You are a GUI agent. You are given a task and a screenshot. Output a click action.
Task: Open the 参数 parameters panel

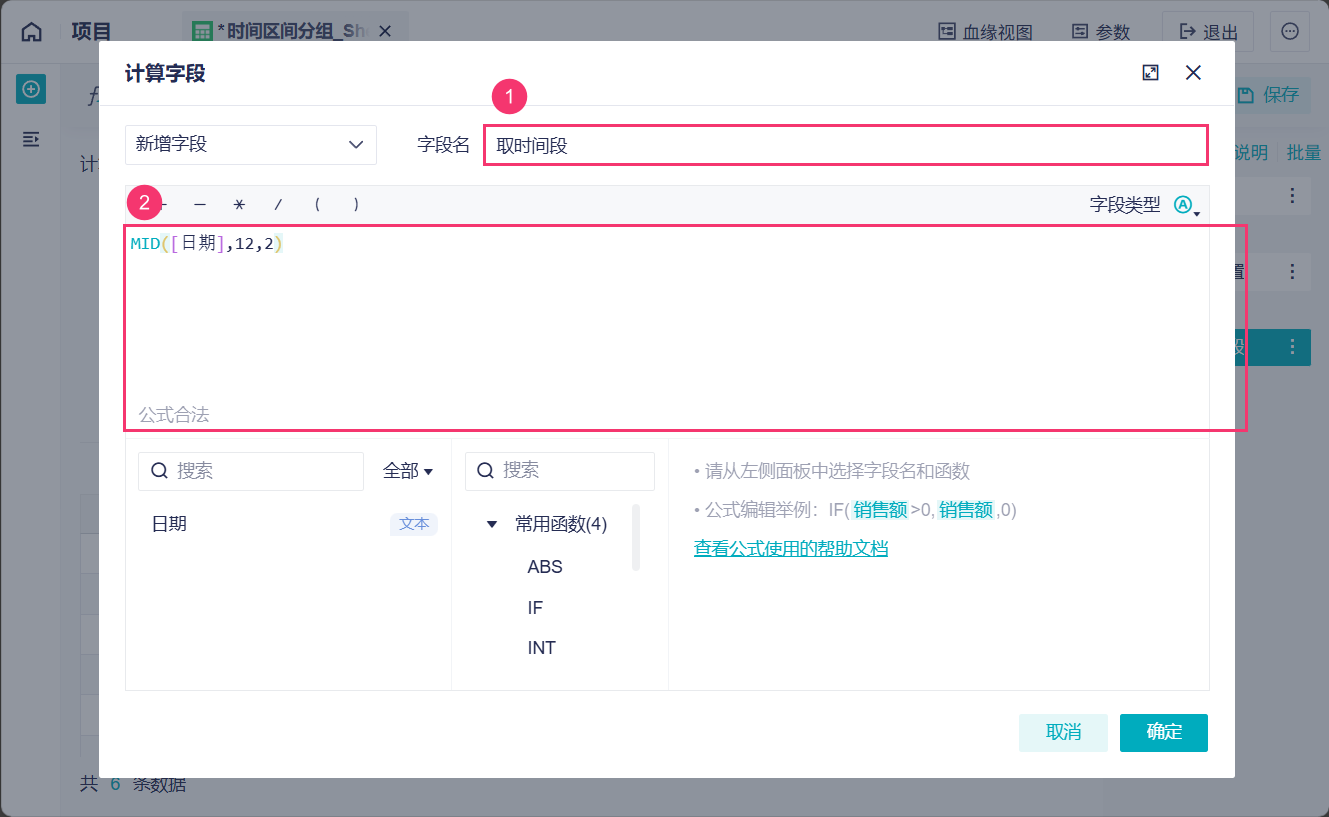point(1100,32)
